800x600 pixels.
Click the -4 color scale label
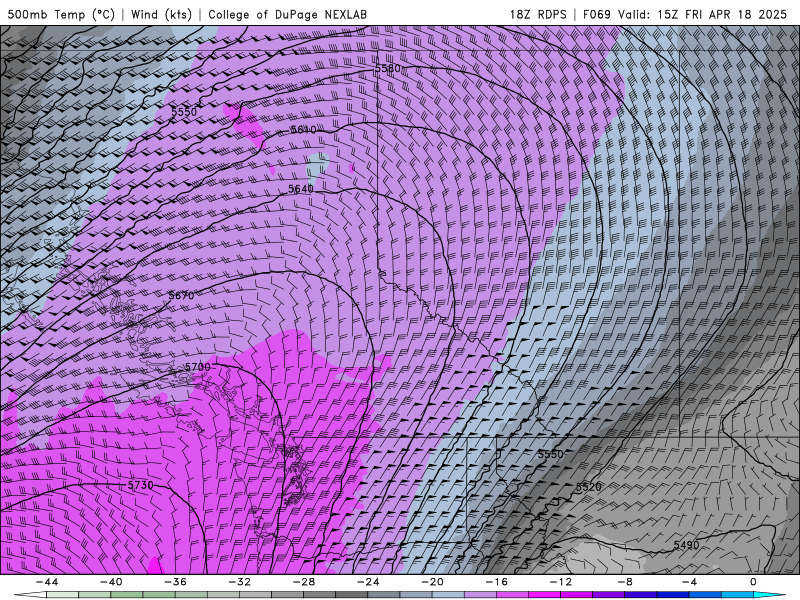pyautogui.click(x=689, y=582)
